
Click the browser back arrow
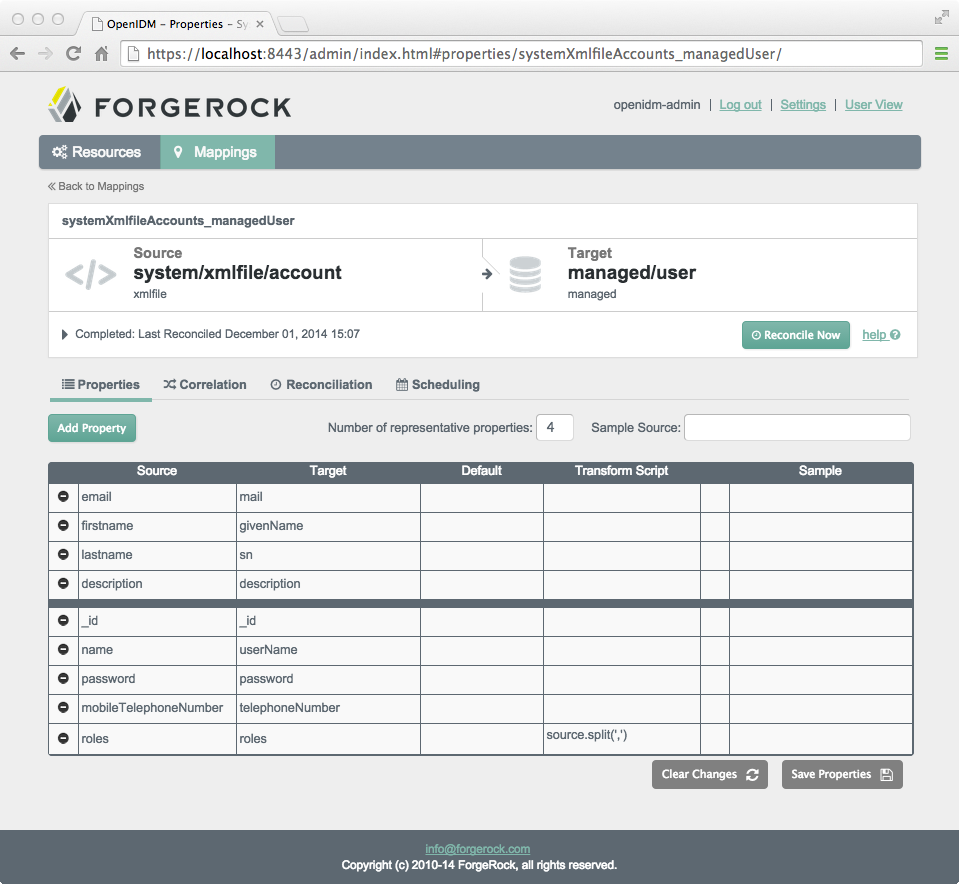click(18, 54)
